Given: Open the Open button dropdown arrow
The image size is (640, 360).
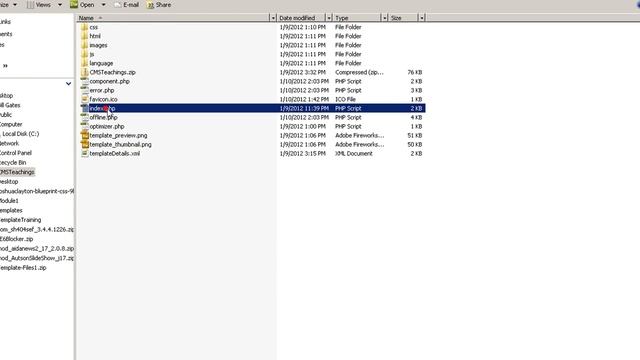Looking at the screenshot, I should click(x=103, y=5).
